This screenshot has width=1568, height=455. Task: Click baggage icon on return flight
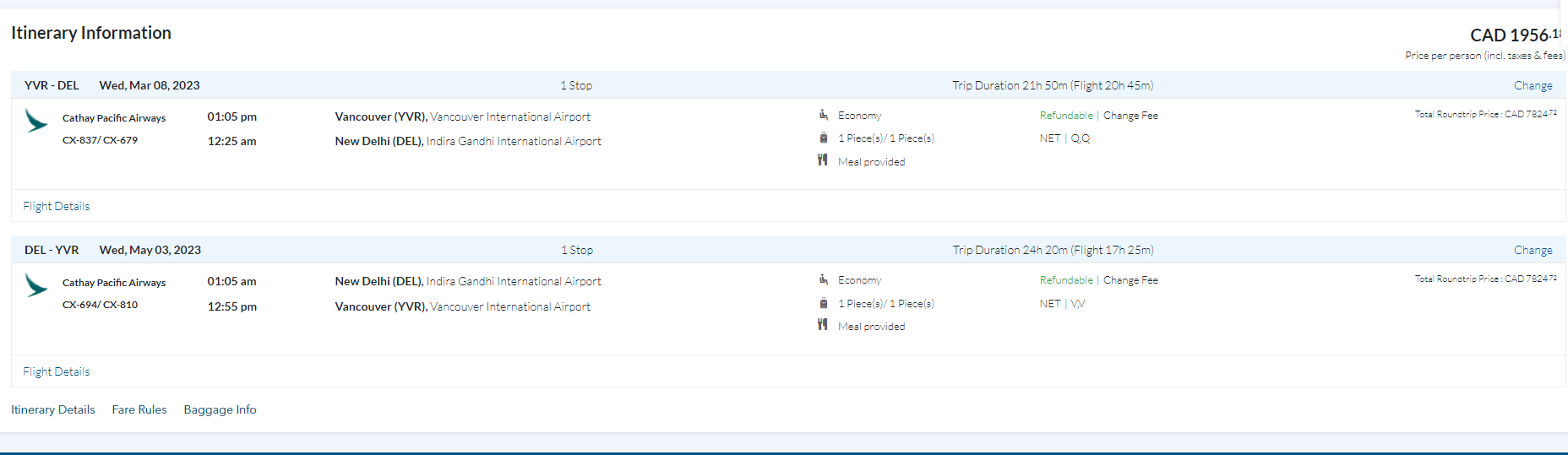(x=823, y=303)
